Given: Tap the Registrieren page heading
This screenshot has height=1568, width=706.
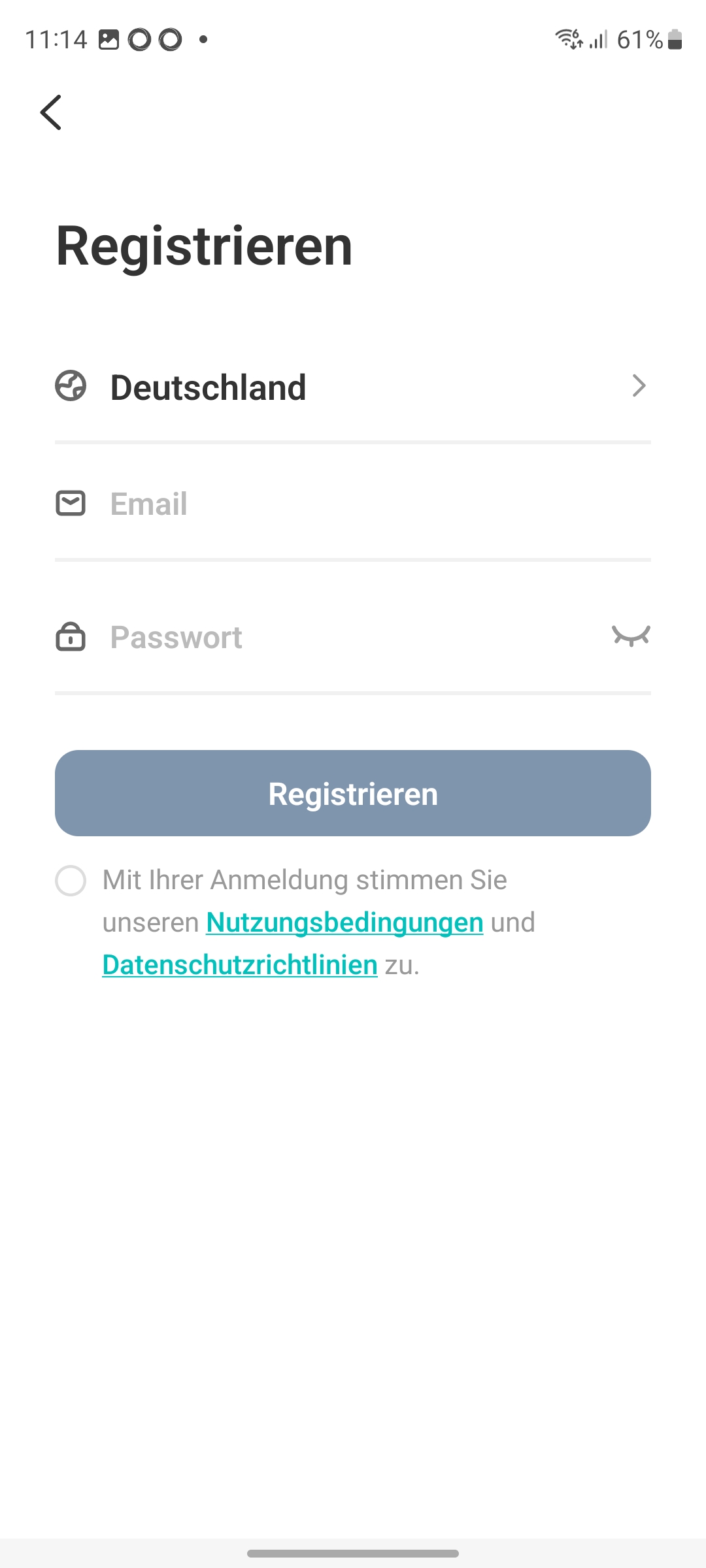Looking at the screenshot, I should 205,246.
